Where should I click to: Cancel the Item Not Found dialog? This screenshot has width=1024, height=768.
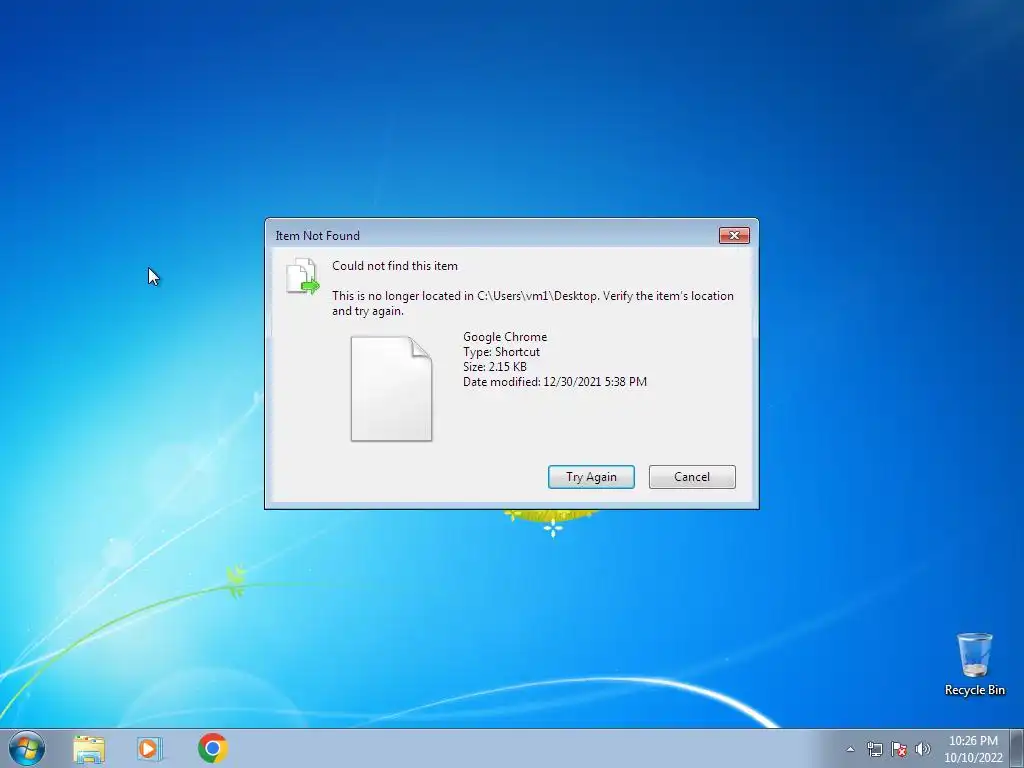click(x=692, y=477)
